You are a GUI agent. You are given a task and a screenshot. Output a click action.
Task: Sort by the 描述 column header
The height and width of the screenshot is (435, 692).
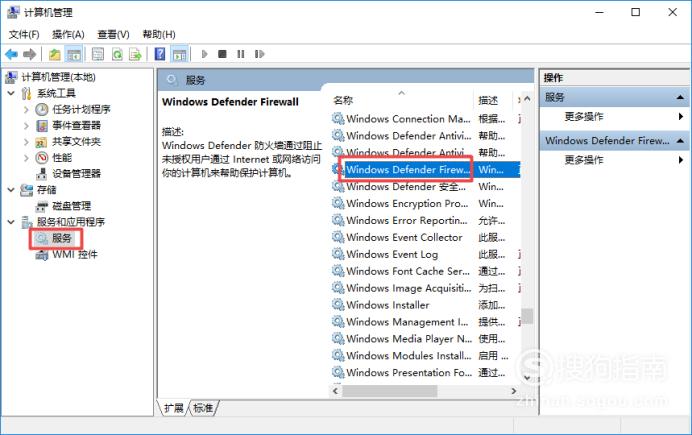point(488,101)
